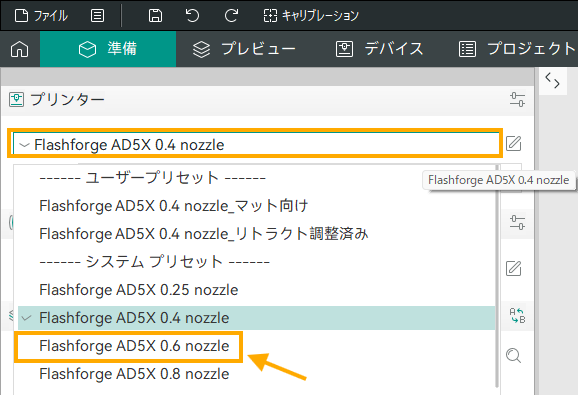578x395 pixels.
Task: Click the プリンター section printer icon
Action: tap(17, 99)
